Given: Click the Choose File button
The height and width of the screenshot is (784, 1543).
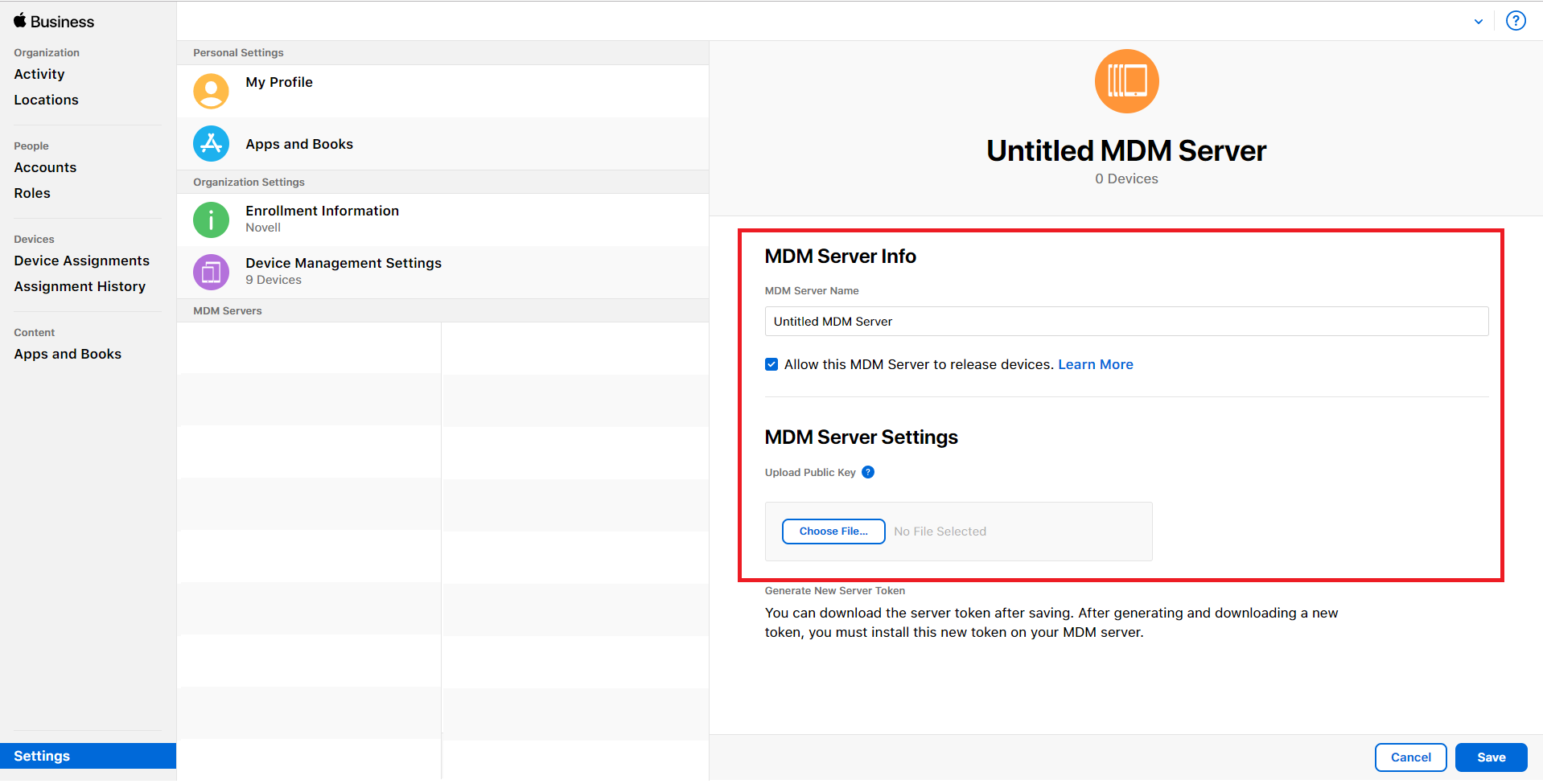Looking at the screenshot, I should (833, 532).
